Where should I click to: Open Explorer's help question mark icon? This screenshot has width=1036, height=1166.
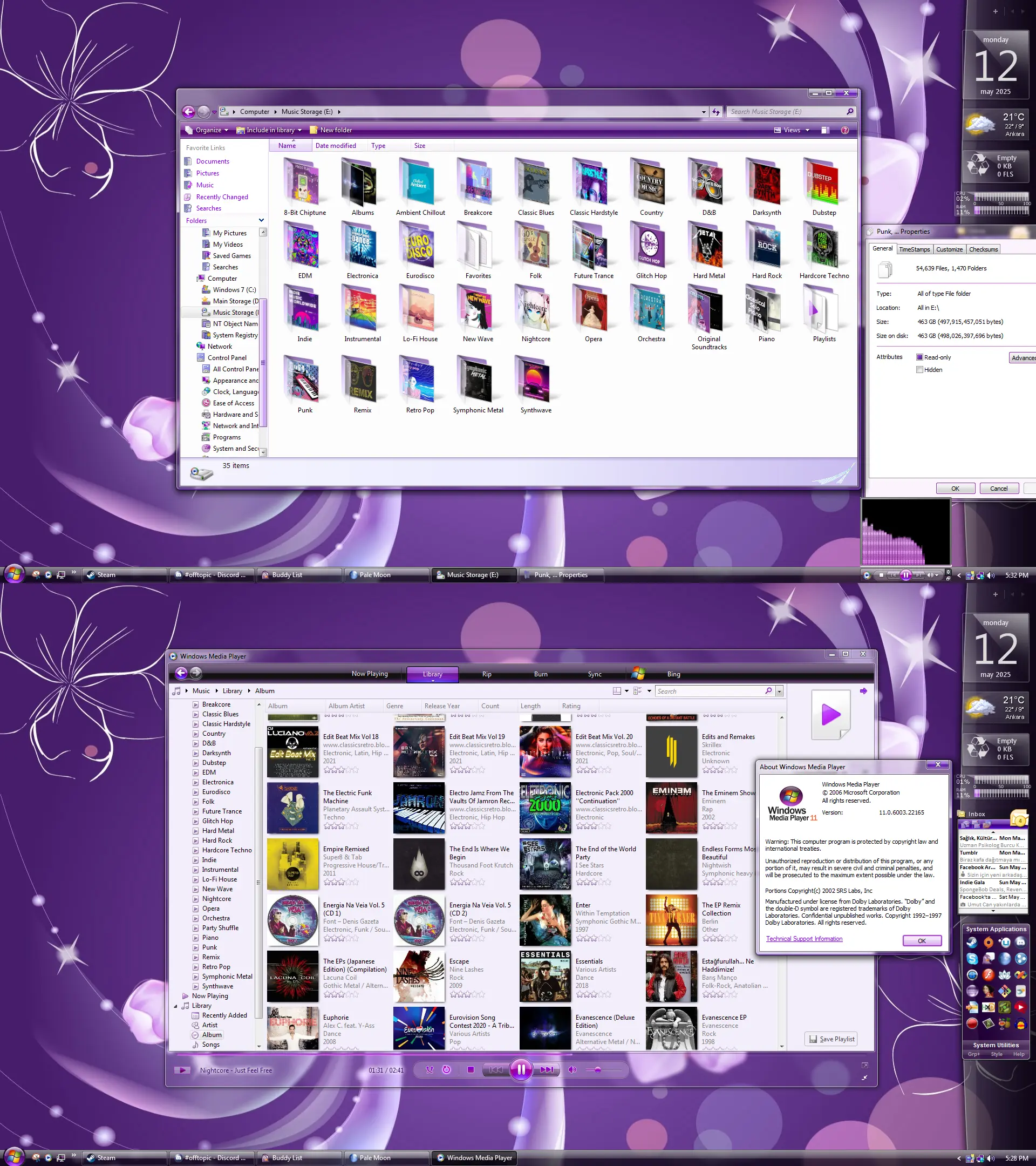coord(844,130)
